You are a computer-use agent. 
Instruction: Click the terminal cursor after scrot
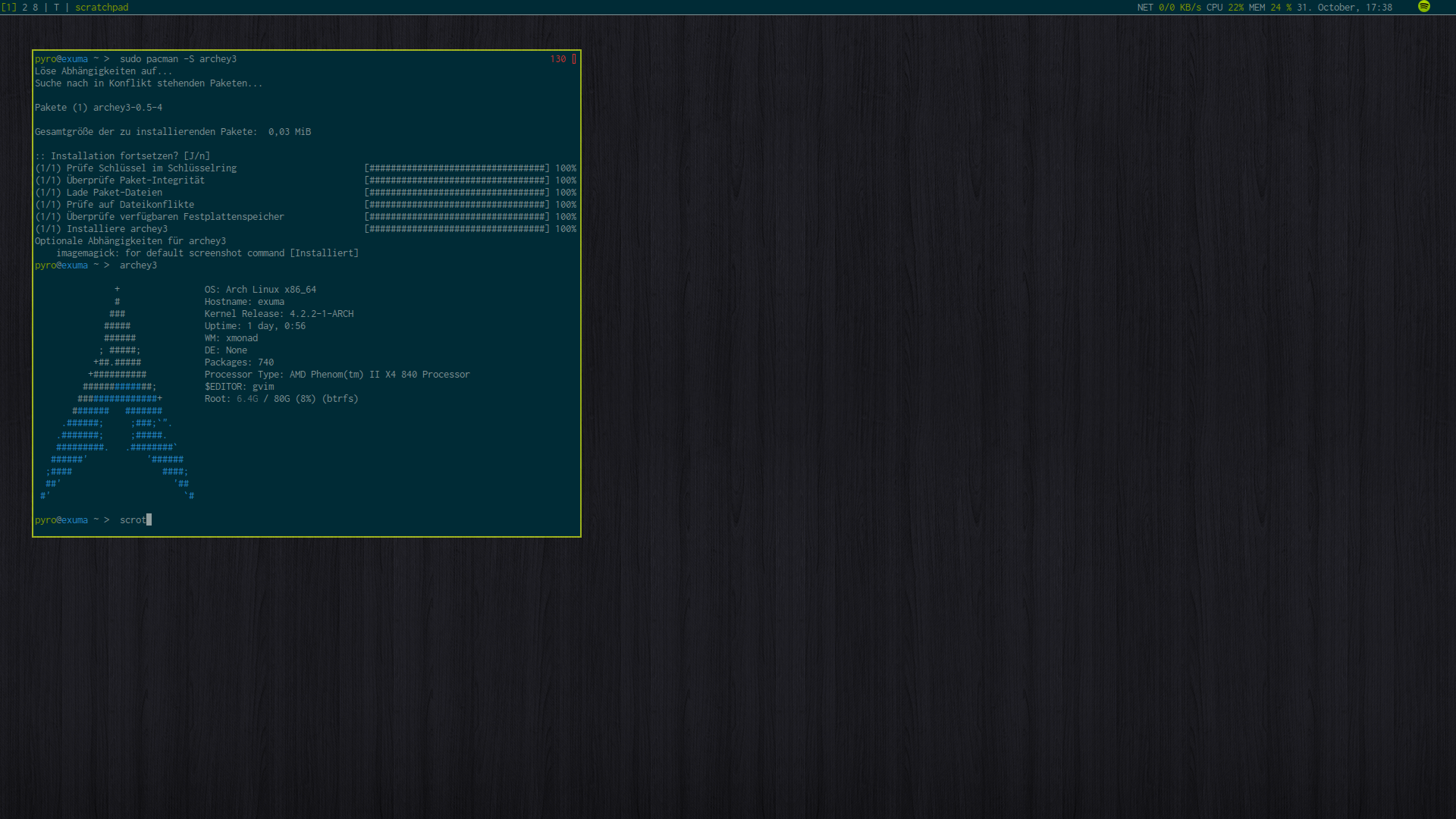pyautogui.click(x=149, y=520)
